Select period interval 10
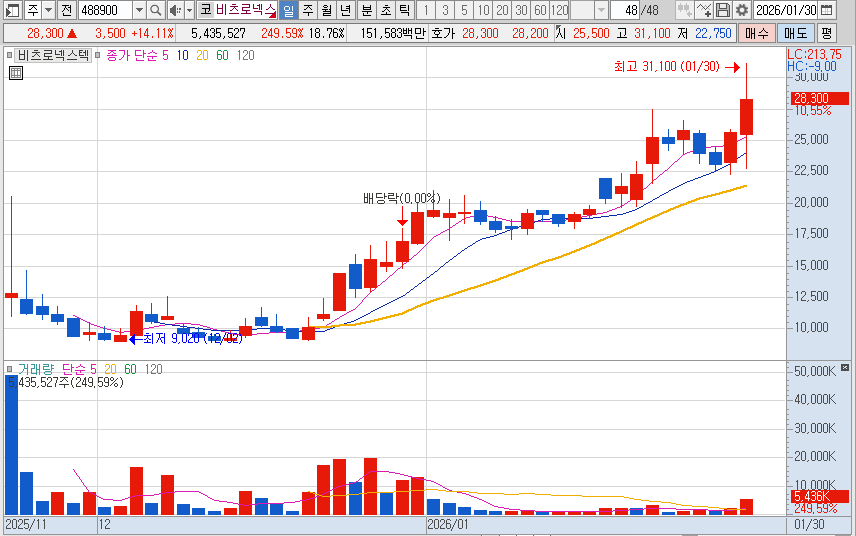856x536 pixels. click(x=483, y=10)
